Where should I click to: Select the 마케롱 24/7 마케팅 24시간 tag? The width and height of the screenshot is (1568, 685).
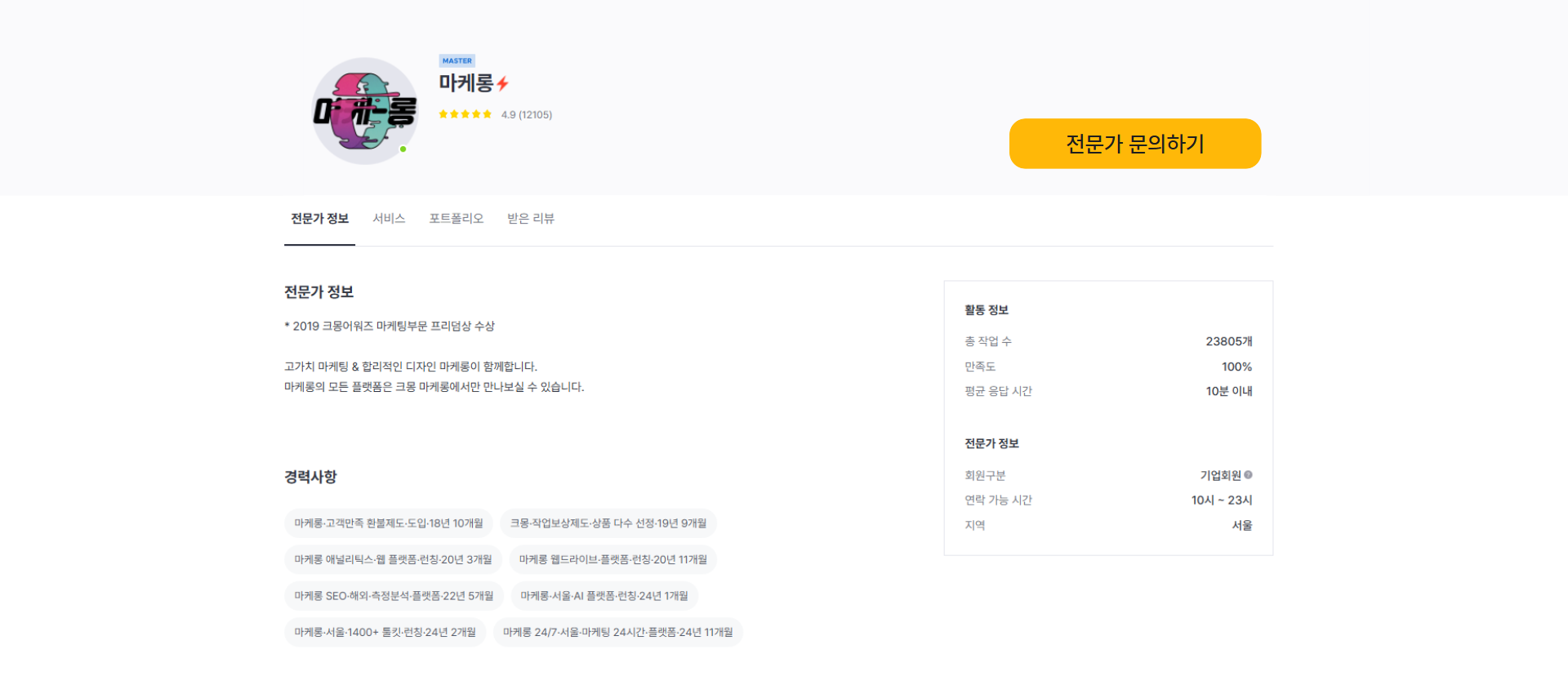[x=617, y=632]
